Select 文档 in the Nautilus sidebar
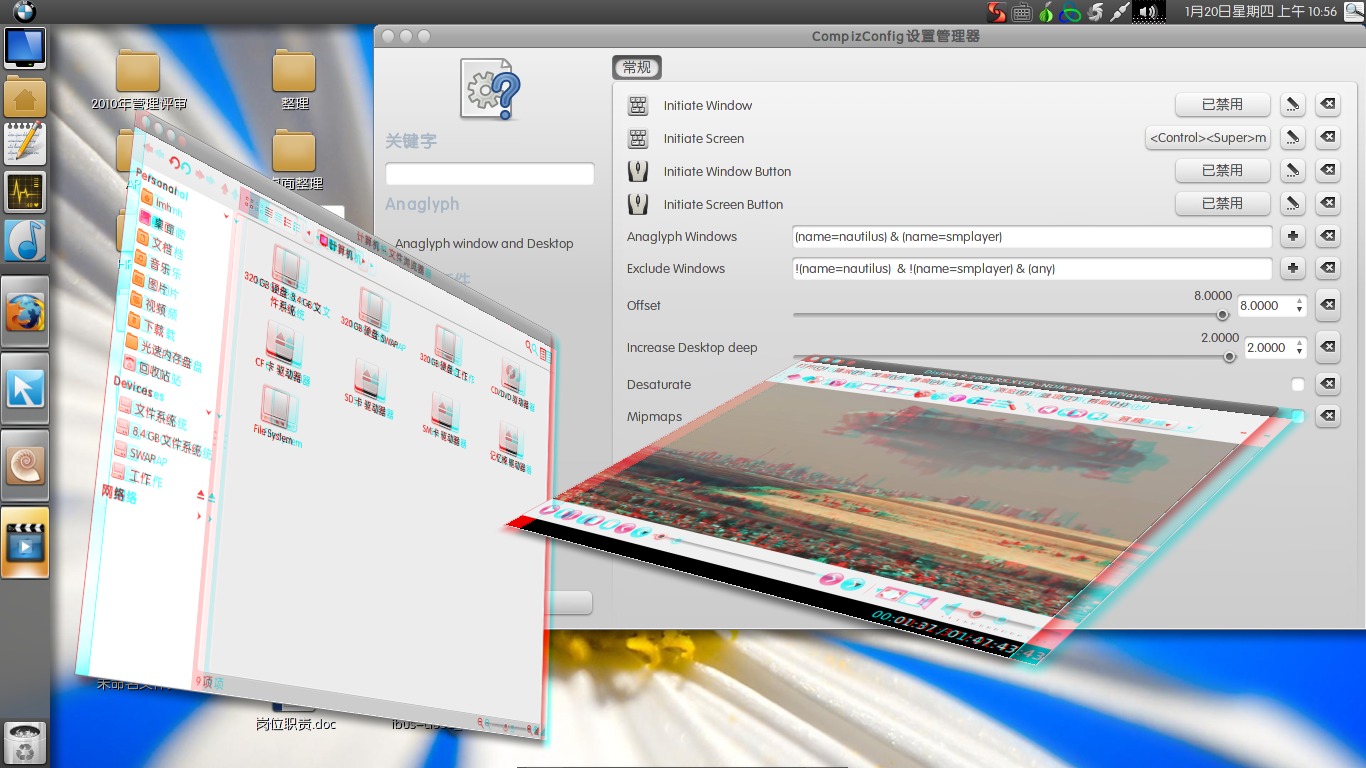The width and height of the screenshot is (1366, 768). point(160,246)
